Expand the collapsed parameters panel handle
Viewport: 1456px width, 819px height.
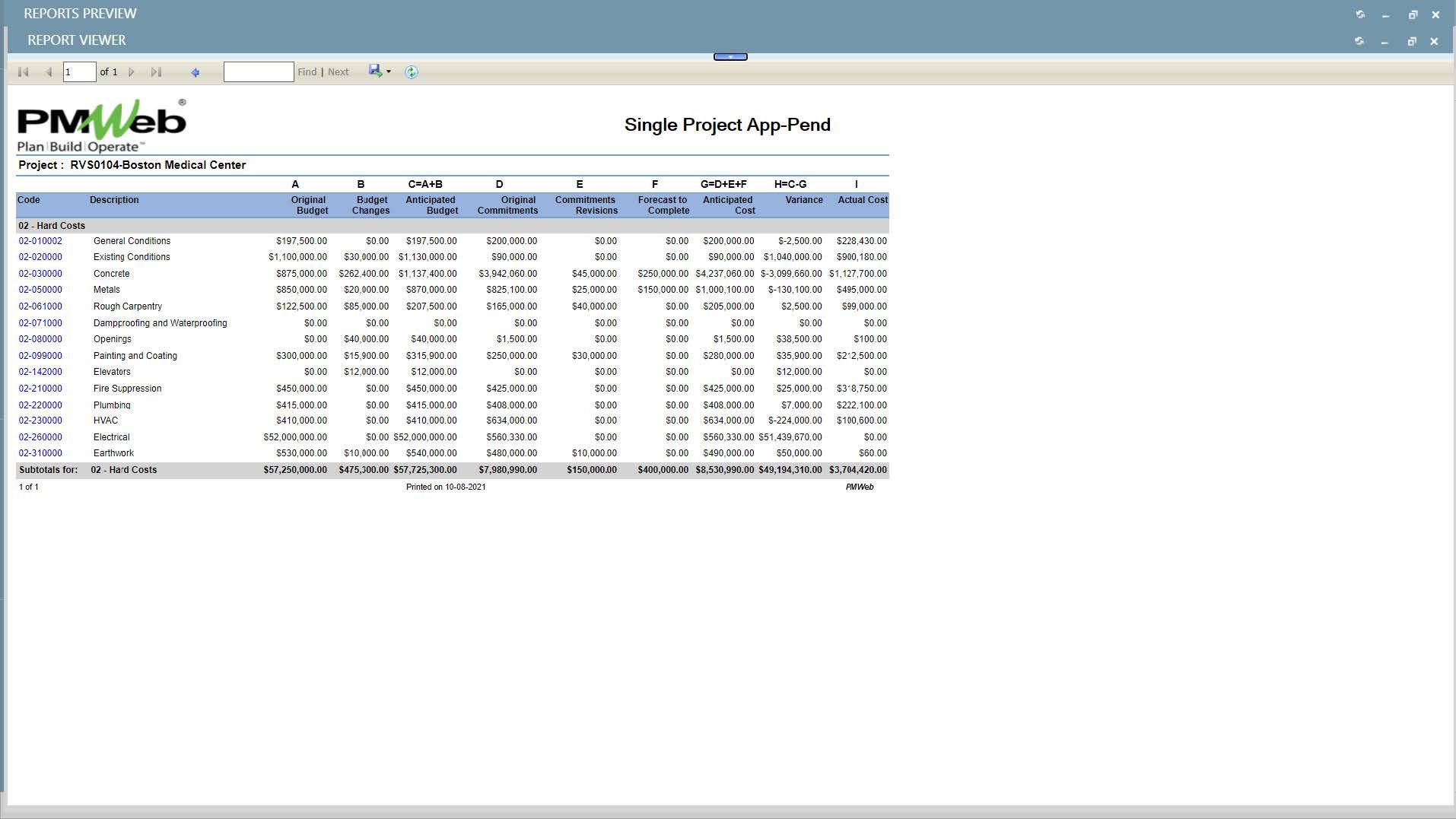pyautogui.click(x=730, y=56)
